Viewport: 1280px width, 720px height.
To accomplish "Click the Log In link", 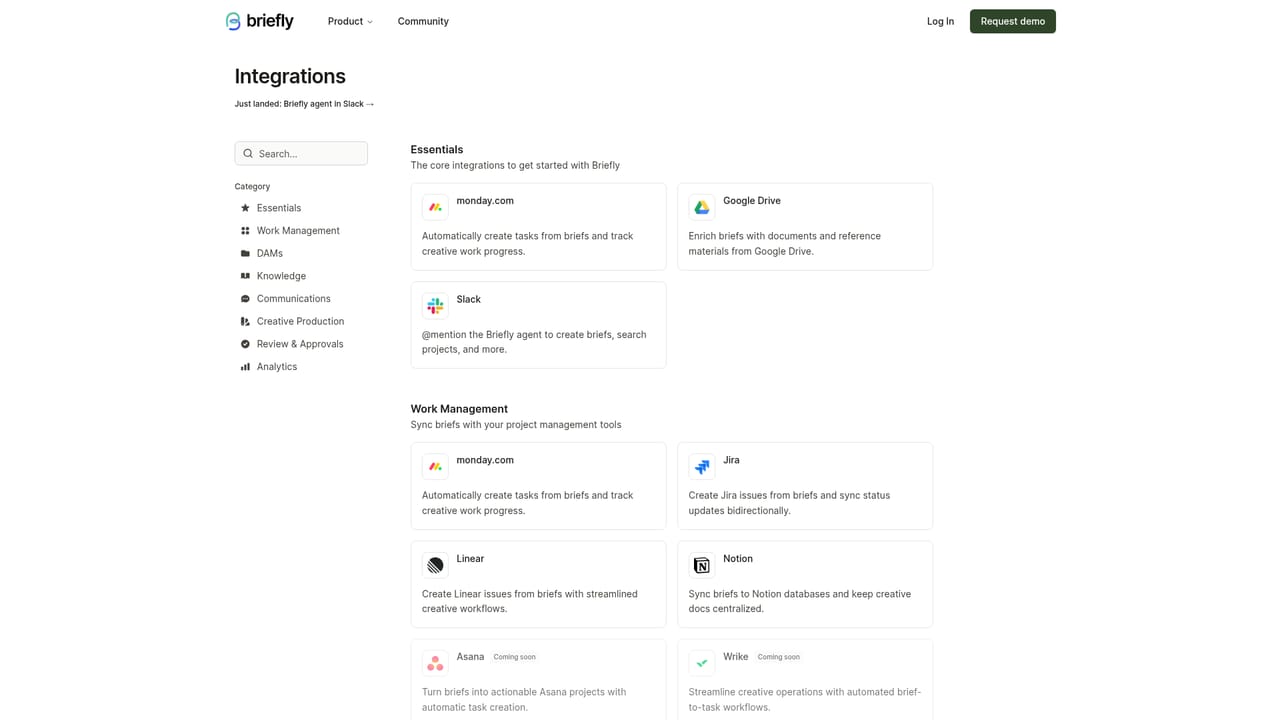I will click(x=940, y=21).
